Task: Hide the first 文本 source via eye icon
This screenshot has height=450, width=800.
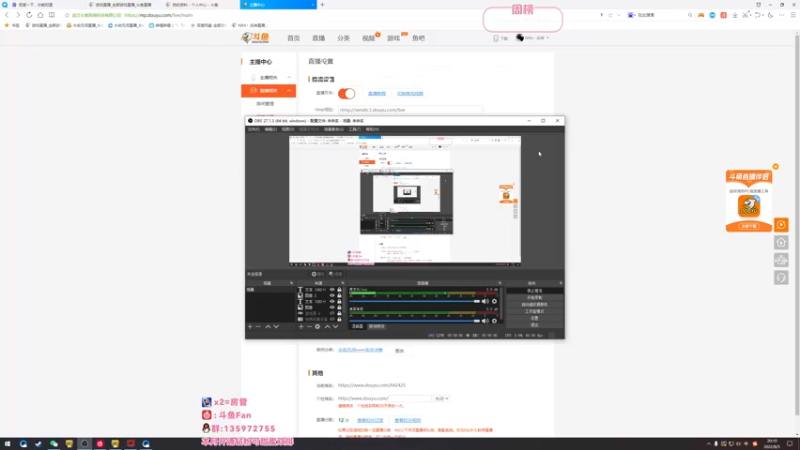Action: [x=332, y=290]
